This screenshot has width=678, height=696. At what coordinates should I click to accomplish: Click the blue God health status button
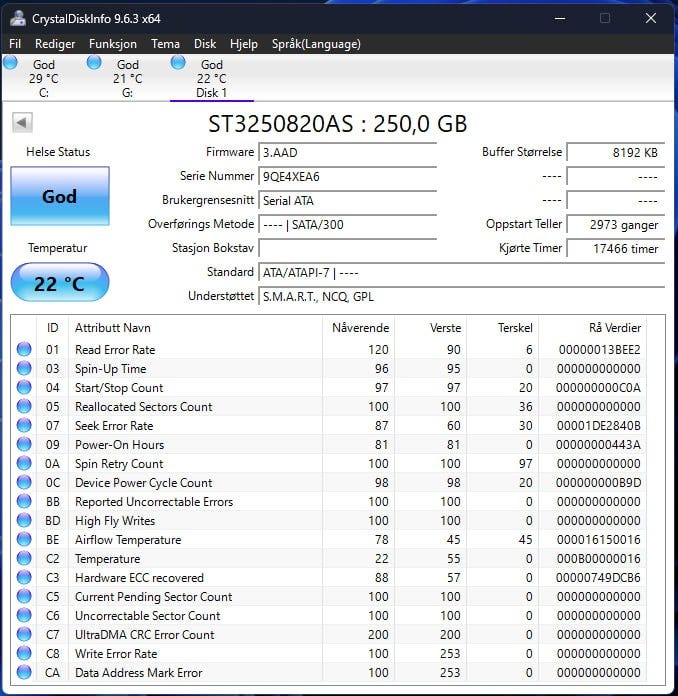pos(59,196)
